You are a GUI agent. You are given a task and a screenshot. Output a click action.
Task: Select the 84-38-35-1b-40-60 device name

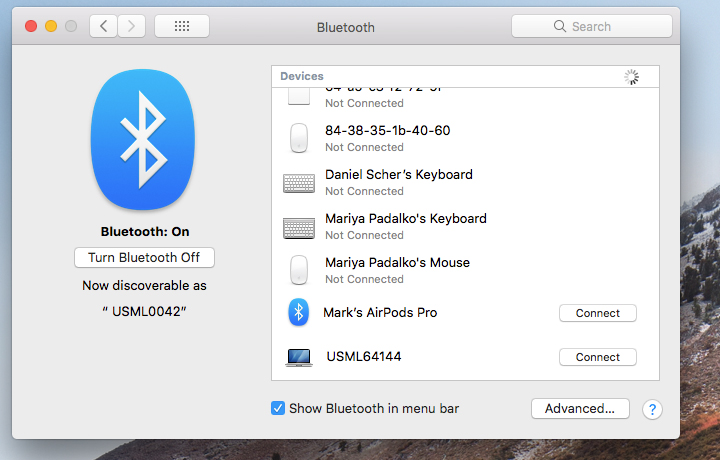pyautogui.click(x=388, y=131)
